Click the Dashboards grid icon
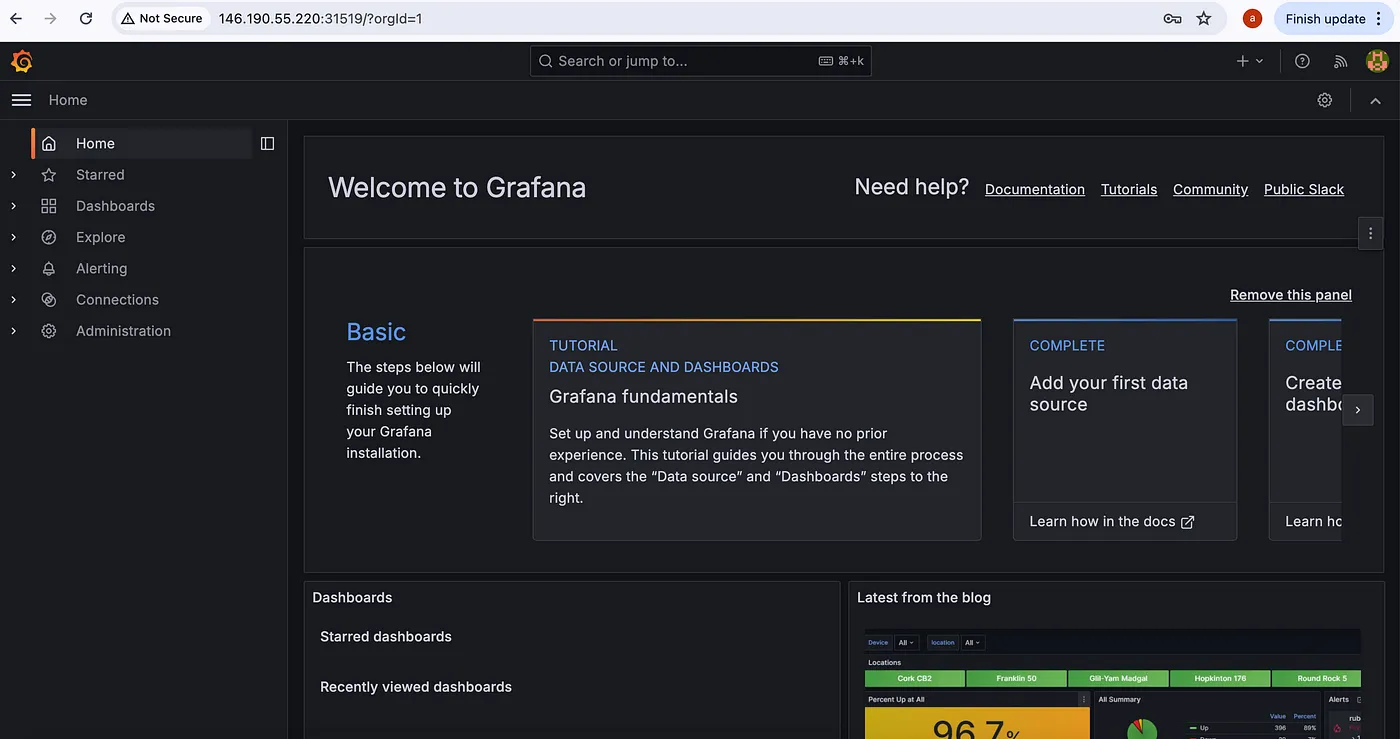 (x=49, y=206)
